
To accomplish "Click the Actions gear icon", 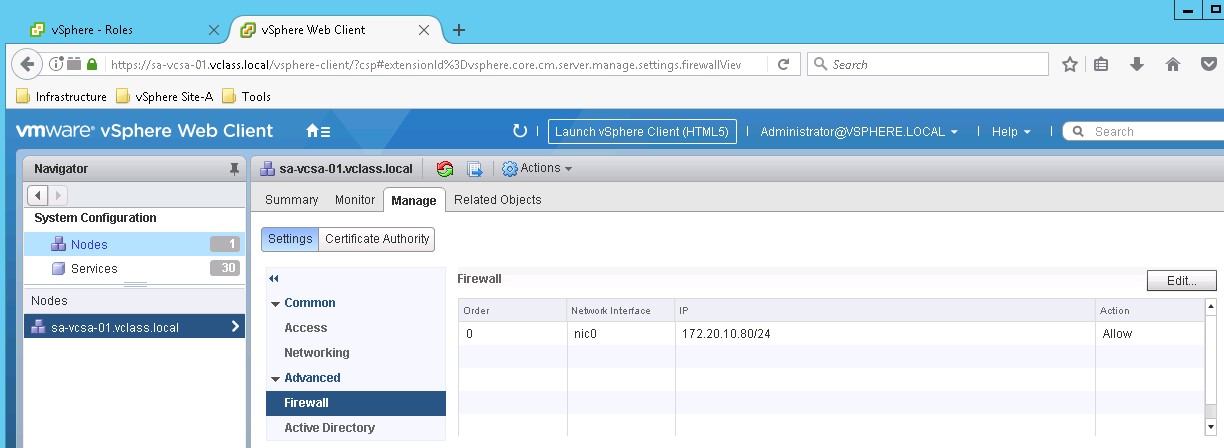I will [510, 169].
